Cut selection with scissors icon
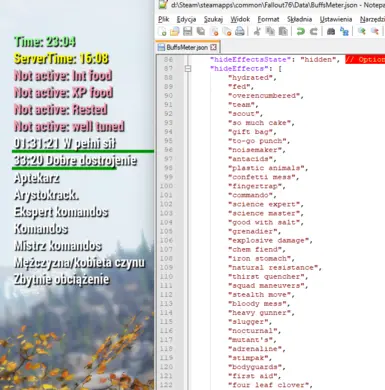 point(257,32)
